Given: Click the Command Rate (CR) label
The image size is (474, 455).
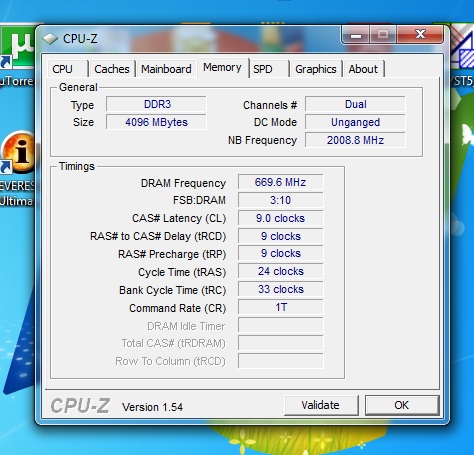Looking at the screenshot, I should (178, 308).
